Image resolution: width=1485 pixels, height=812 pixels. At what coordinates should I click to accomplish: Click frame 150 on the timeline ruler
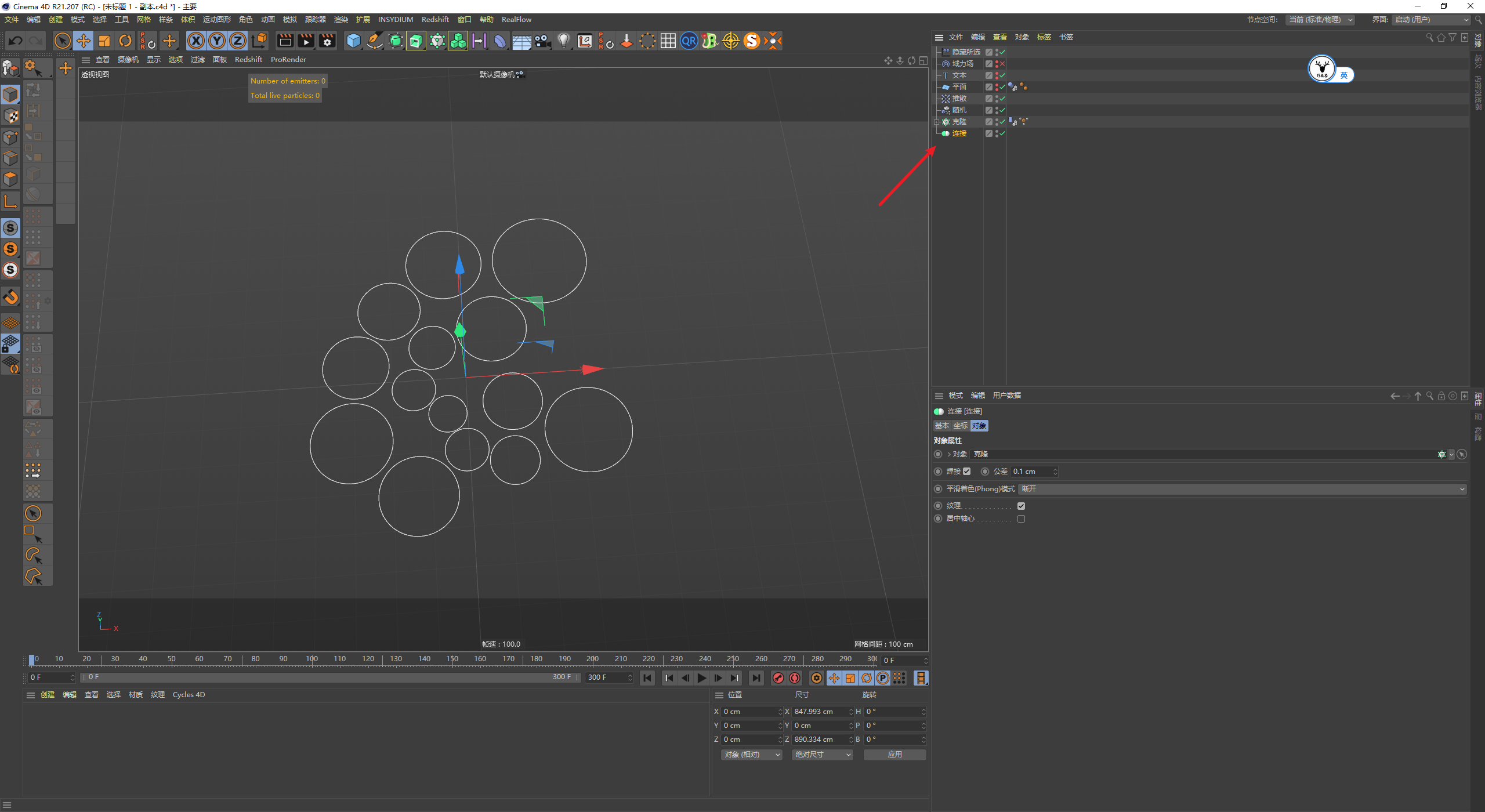tap(452, 659)
